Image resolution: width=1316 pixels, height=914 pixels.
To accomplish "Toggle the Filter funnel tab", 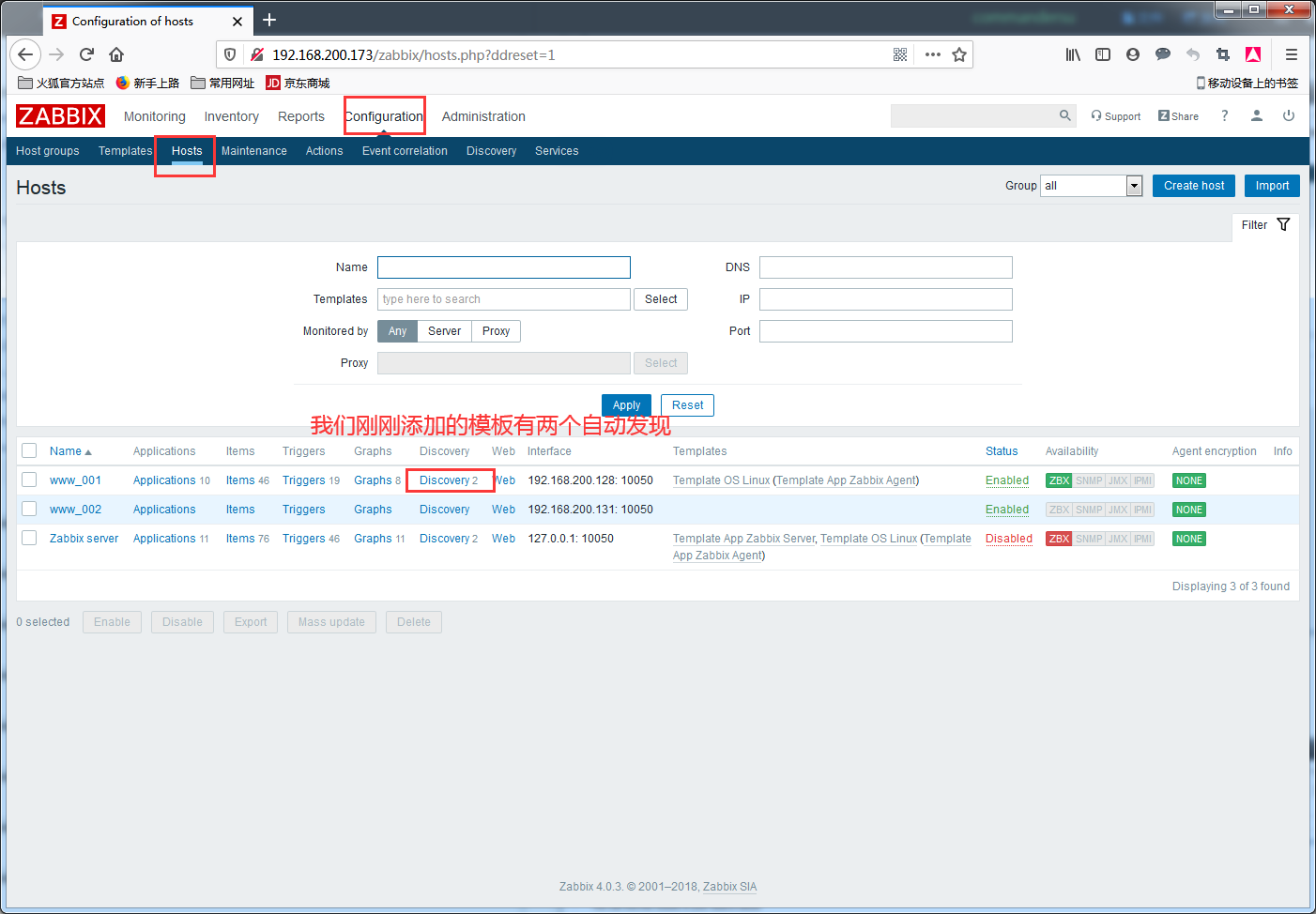I will 1265,225.
